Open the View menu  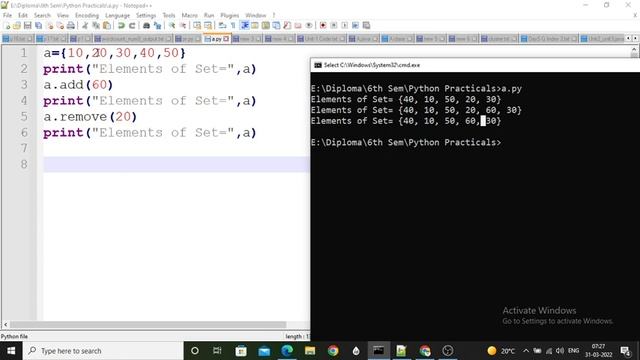pos(62,15)
